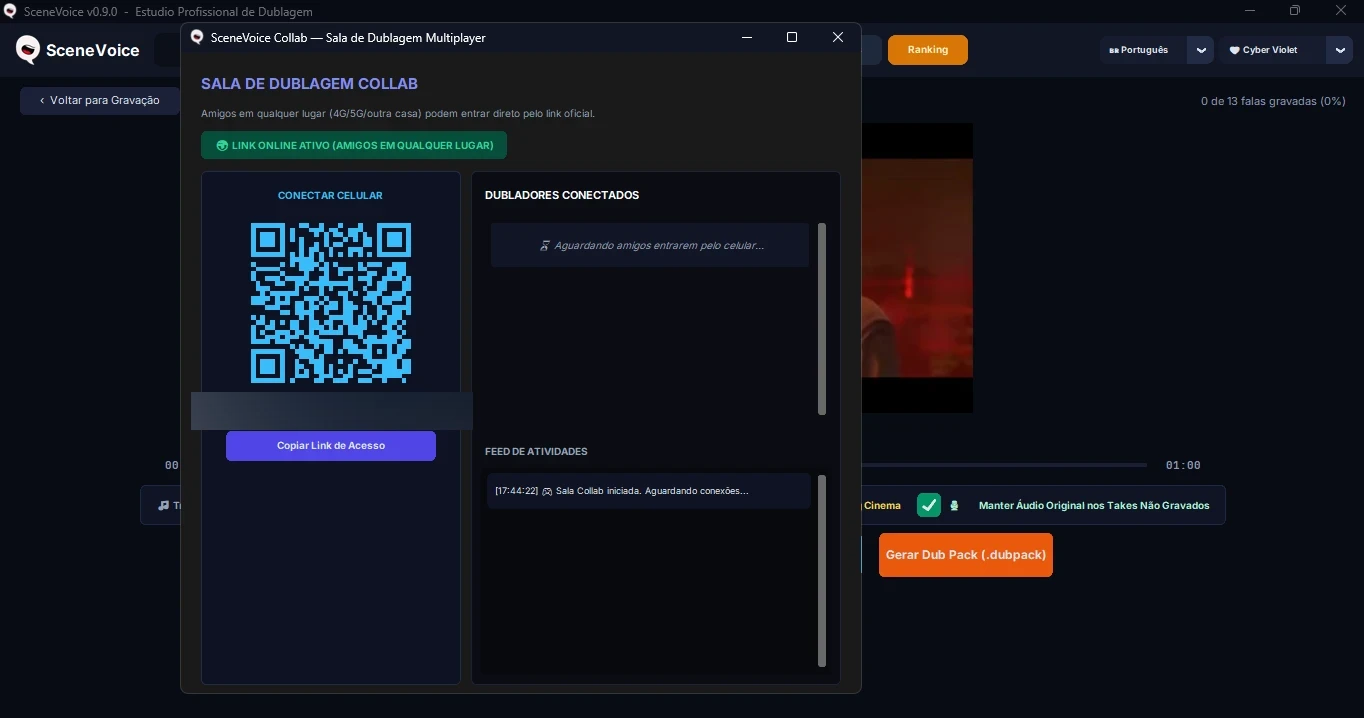Screen dimensions: 1364x718
Task: Click the Dubladores Conectados list scrollbar
Action: point(822,318)
